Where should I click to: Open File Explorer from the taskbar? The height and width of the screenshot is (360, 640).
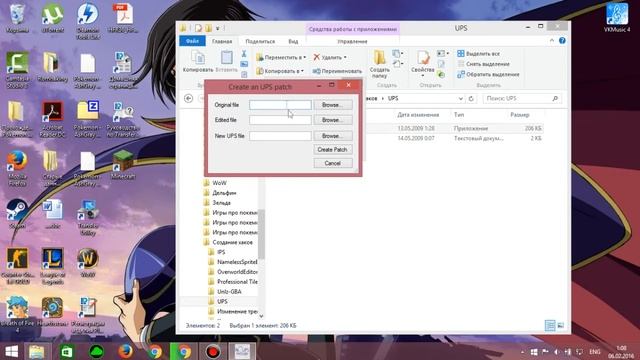click(37, 352)
